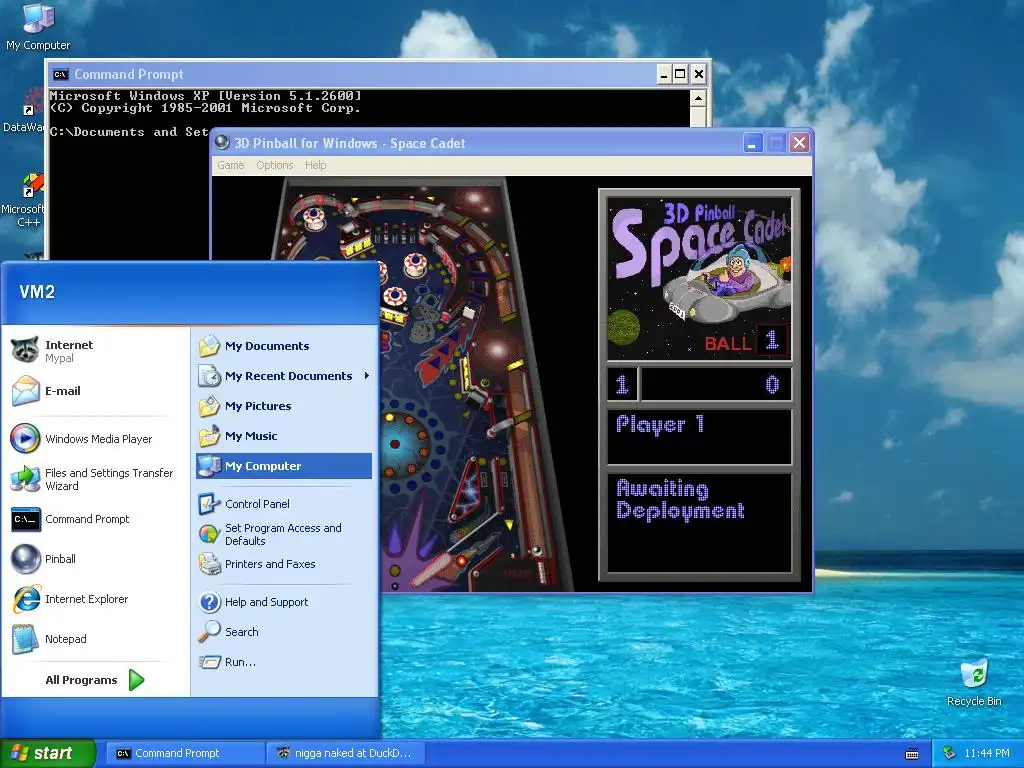Close the 3D Pinball window

coord(799,143)
